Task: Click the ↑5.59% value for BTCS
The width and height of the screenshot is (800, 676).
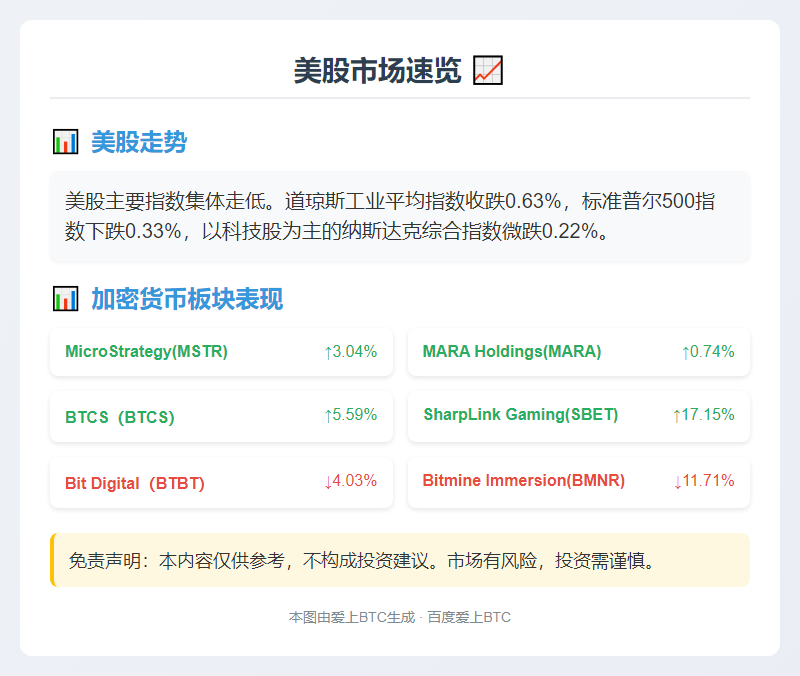Action: [x=351, y=414]
